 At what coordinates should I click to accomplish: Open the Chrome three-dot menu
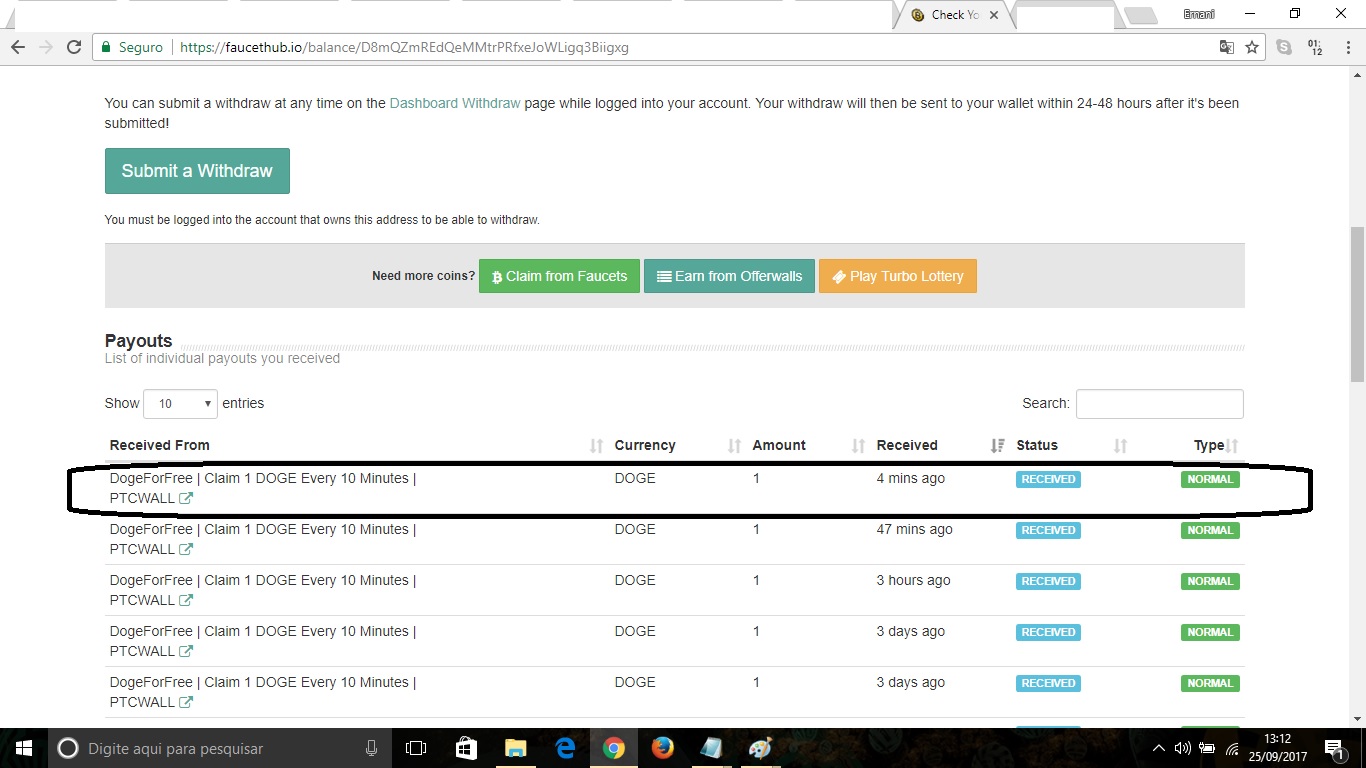click(x=1347, y=47)
